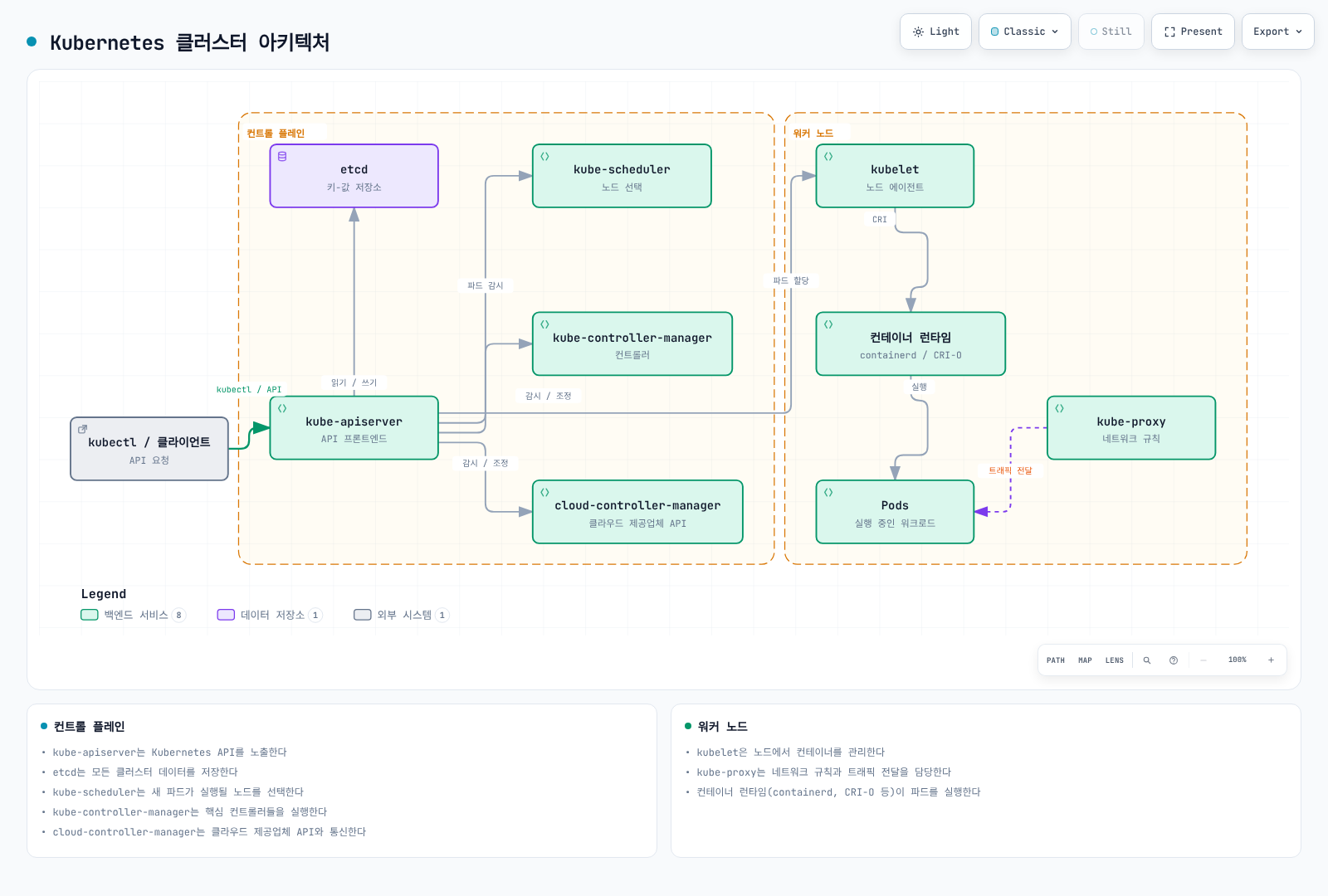Toggle 데이터 저장소 legend filter
The height and width of the screenshot is (896, 1328).
point(270,615)
